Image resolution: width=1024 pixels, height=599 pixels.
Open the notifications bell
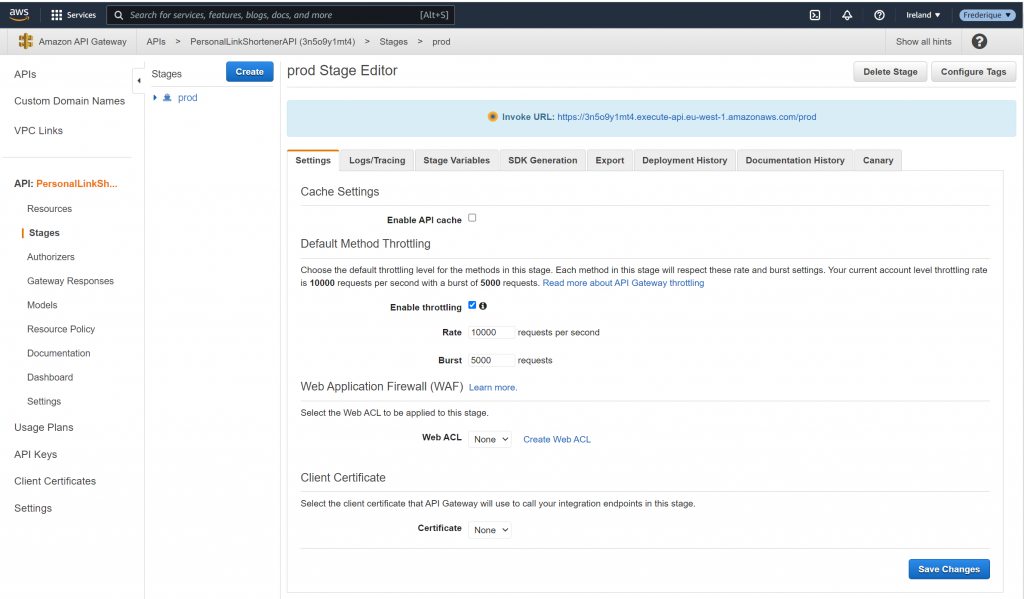(847, 15)
